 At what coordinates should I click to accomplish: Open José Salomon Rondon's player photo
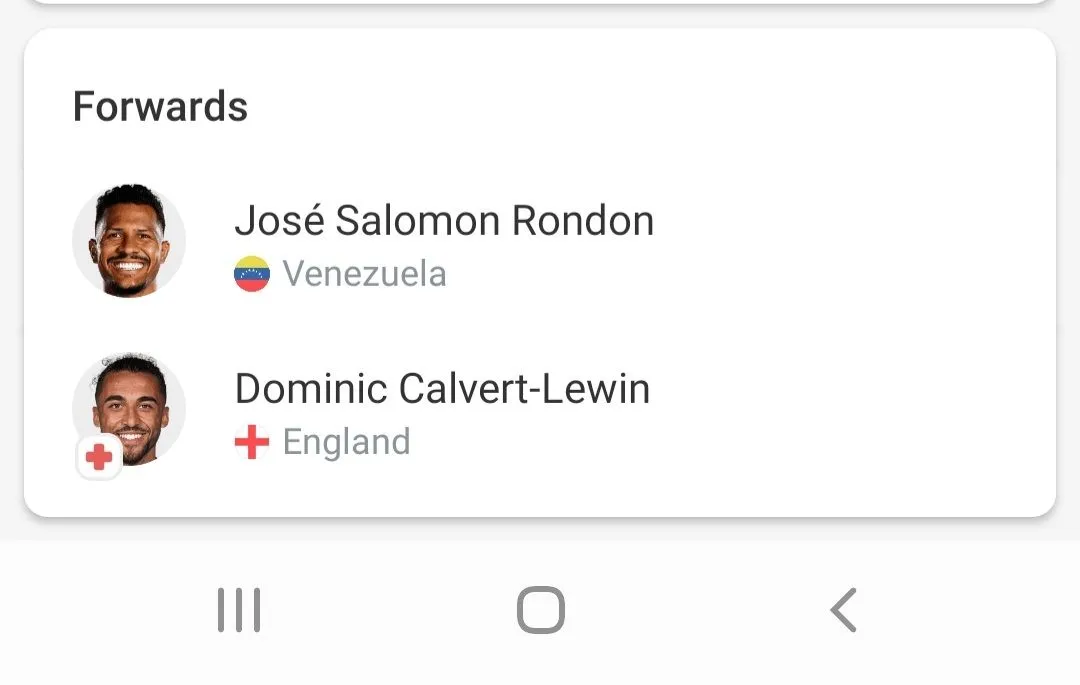point(129,241)
